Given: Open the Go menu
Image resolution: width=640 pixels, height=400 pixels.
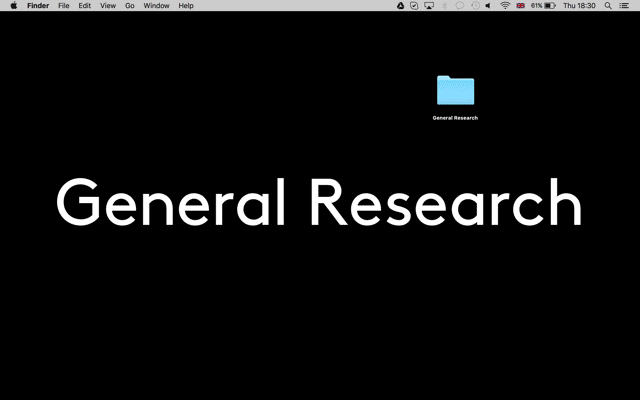Looking at the screenshot, I should coord(129,6).
